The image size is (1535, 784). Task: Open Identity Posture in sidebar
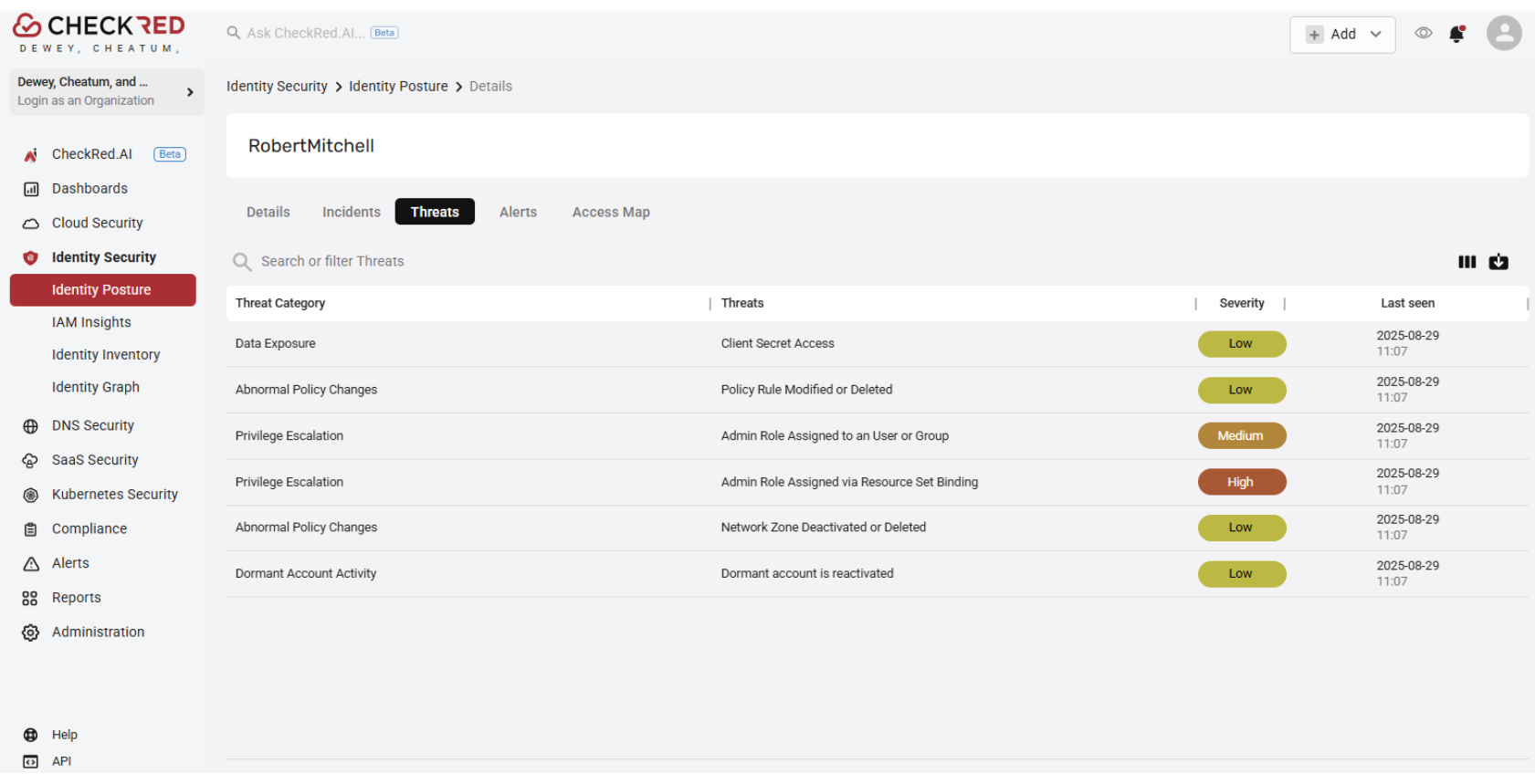(103, 290)
